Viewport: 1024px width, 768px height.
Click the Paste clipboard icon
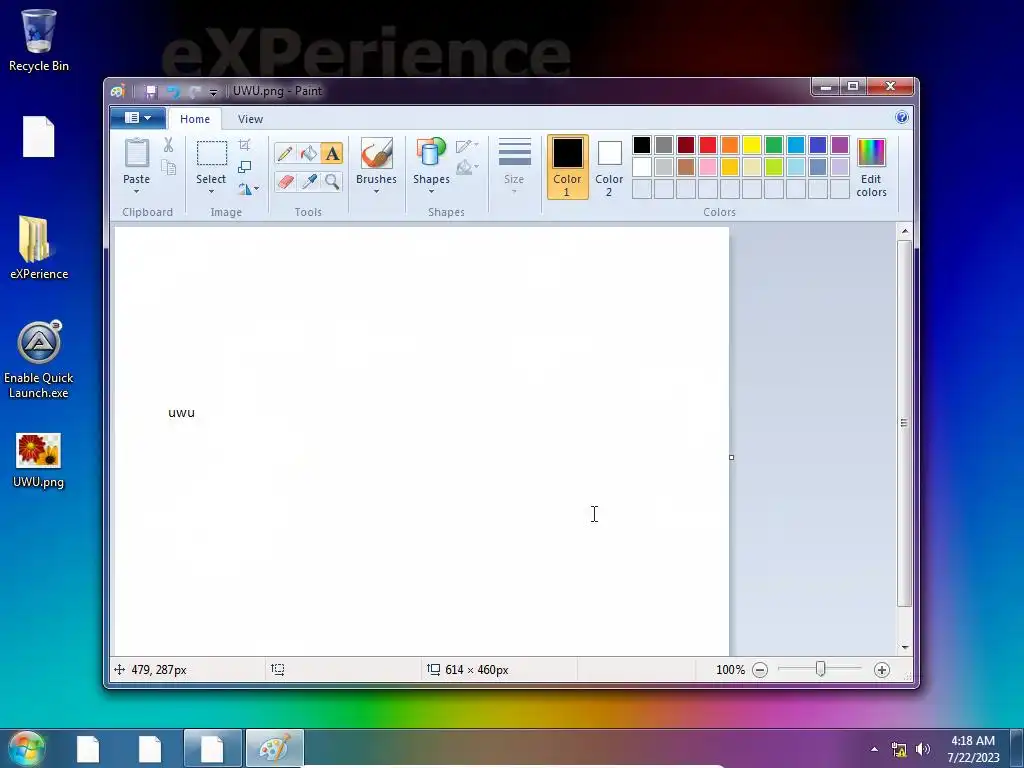(136, 152)
